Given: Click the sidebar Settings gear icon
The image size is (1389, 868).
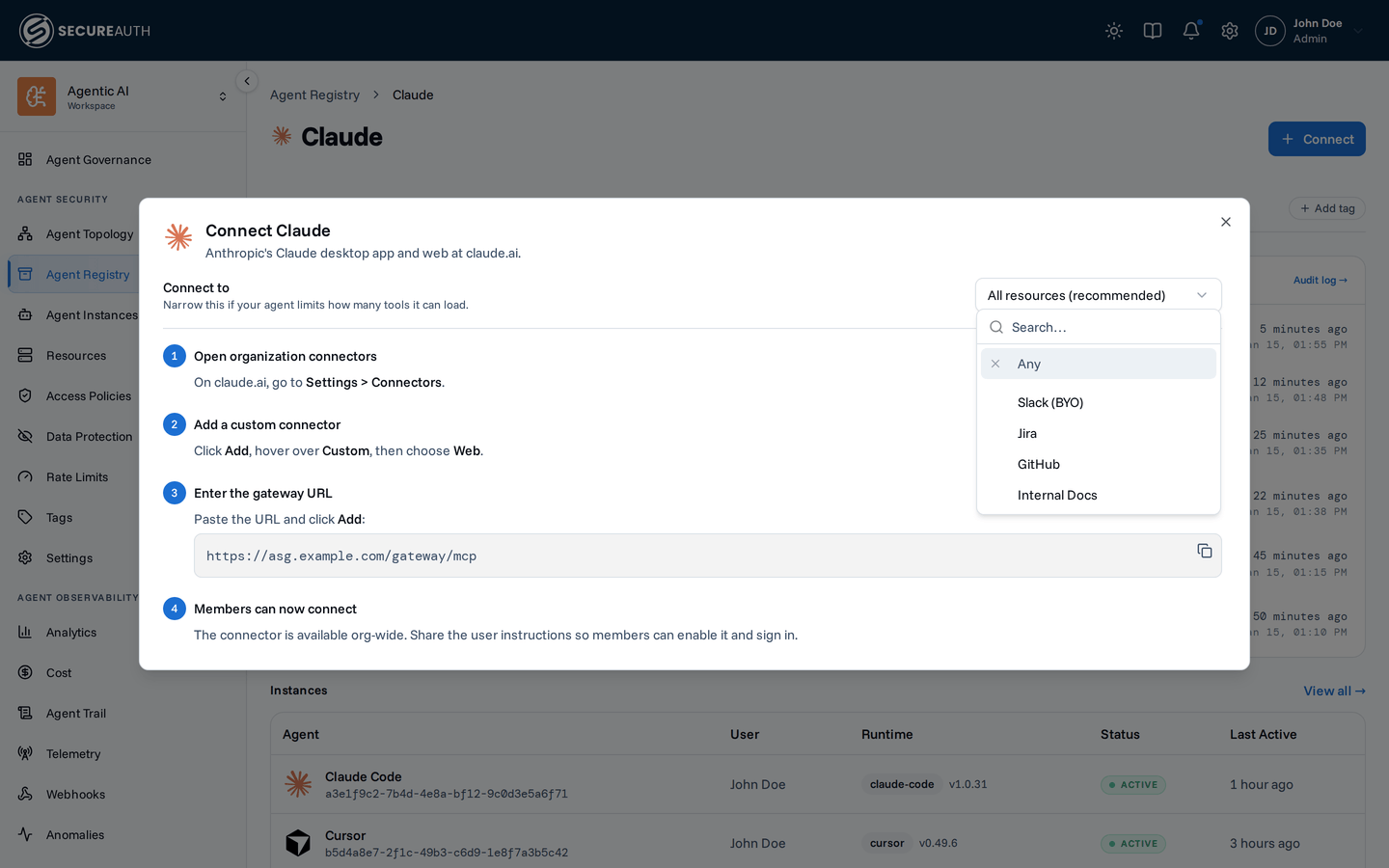Looking at the screenshot, I should [x=25, y=557].
